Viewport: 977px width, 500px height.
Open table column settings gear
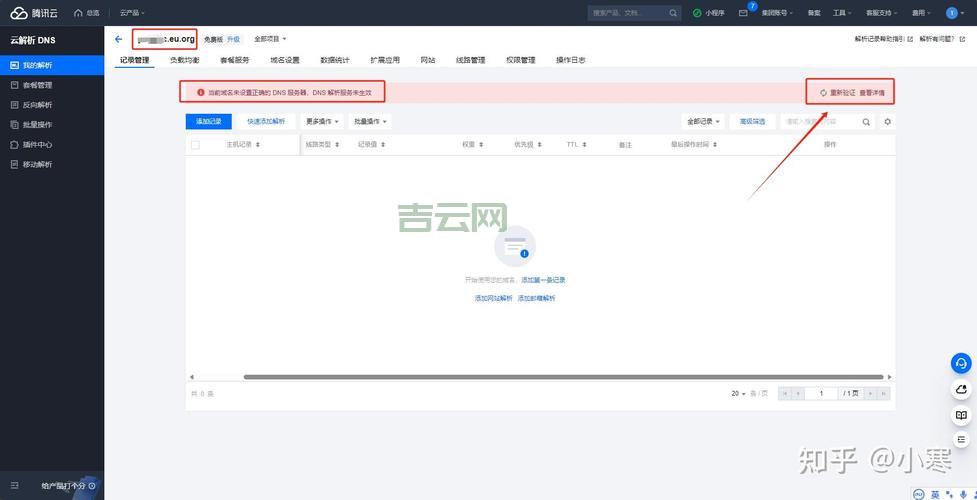point(888,122)
